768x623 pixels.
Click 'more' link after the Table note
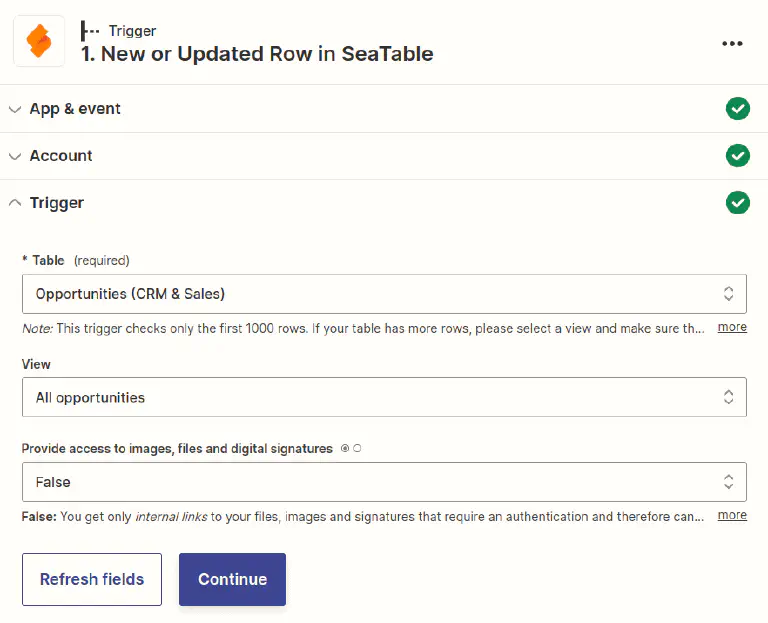coord(732,327)
